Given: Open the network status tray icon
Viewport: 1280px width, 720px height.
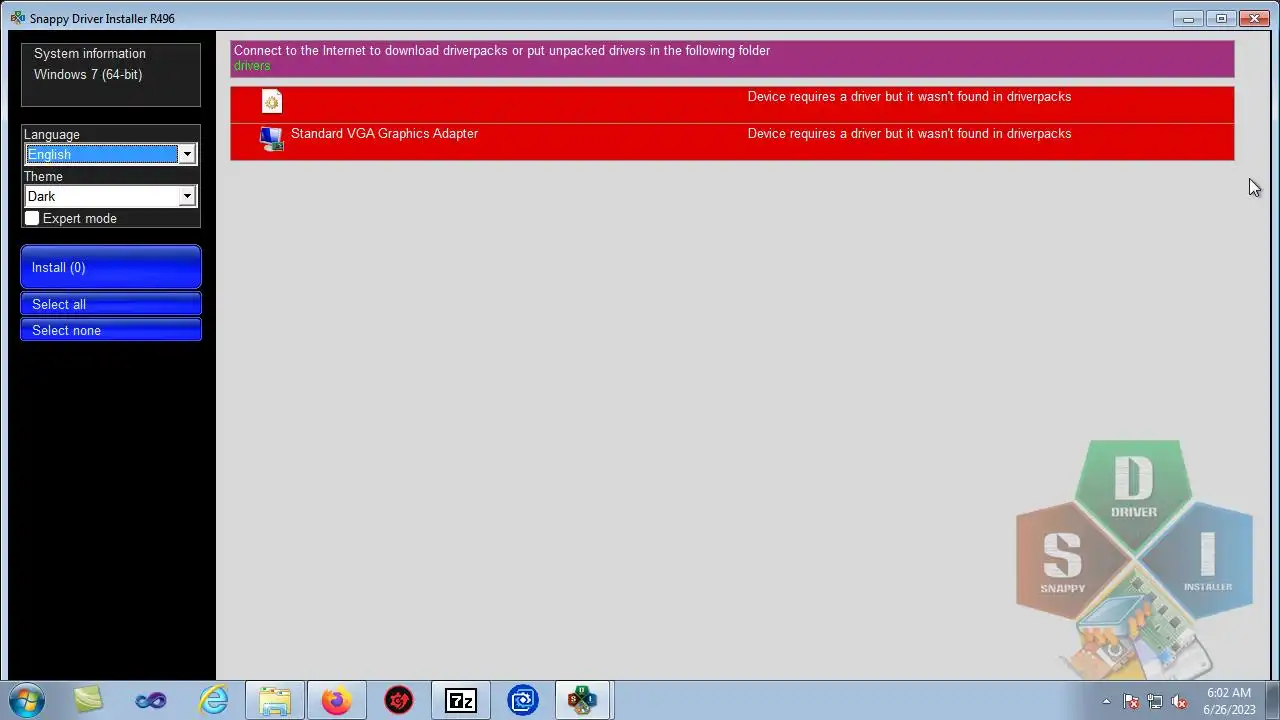Looking at the screenshot, I should click(x=1155, y=701).
